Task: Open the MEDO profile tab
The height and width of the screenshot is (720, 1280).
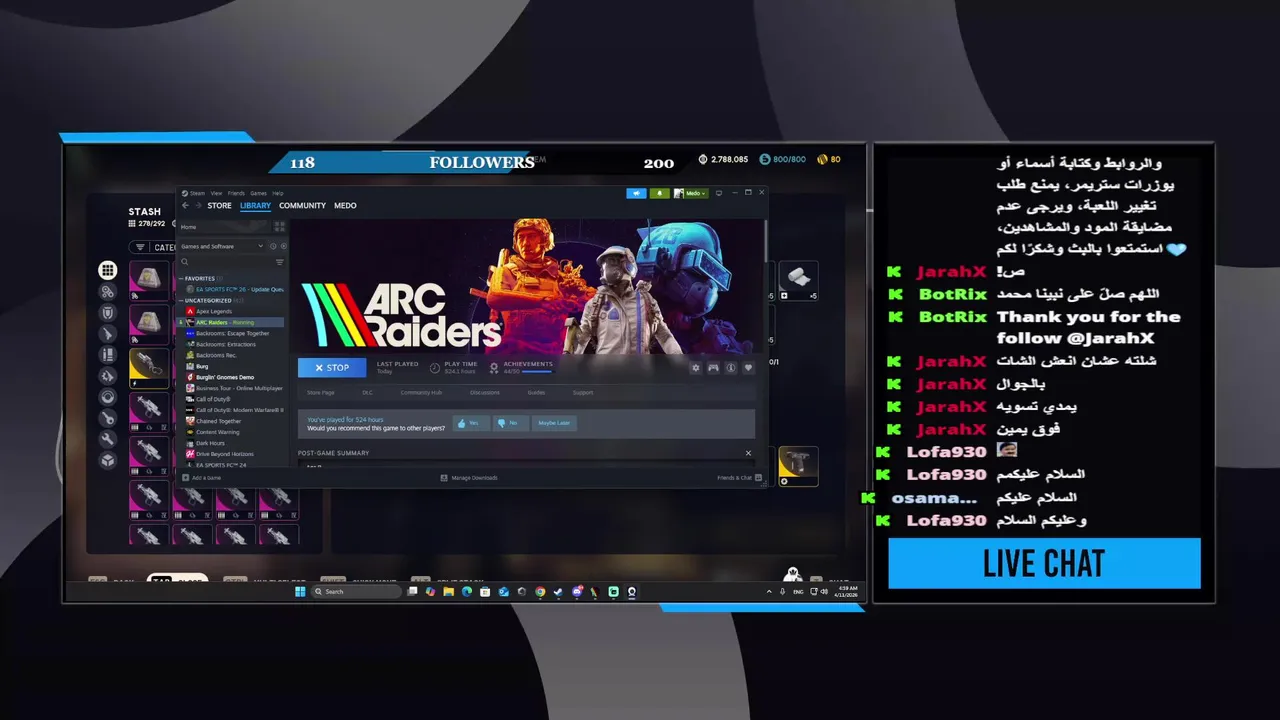Action: pyautogui.click(x=345, y=205)
